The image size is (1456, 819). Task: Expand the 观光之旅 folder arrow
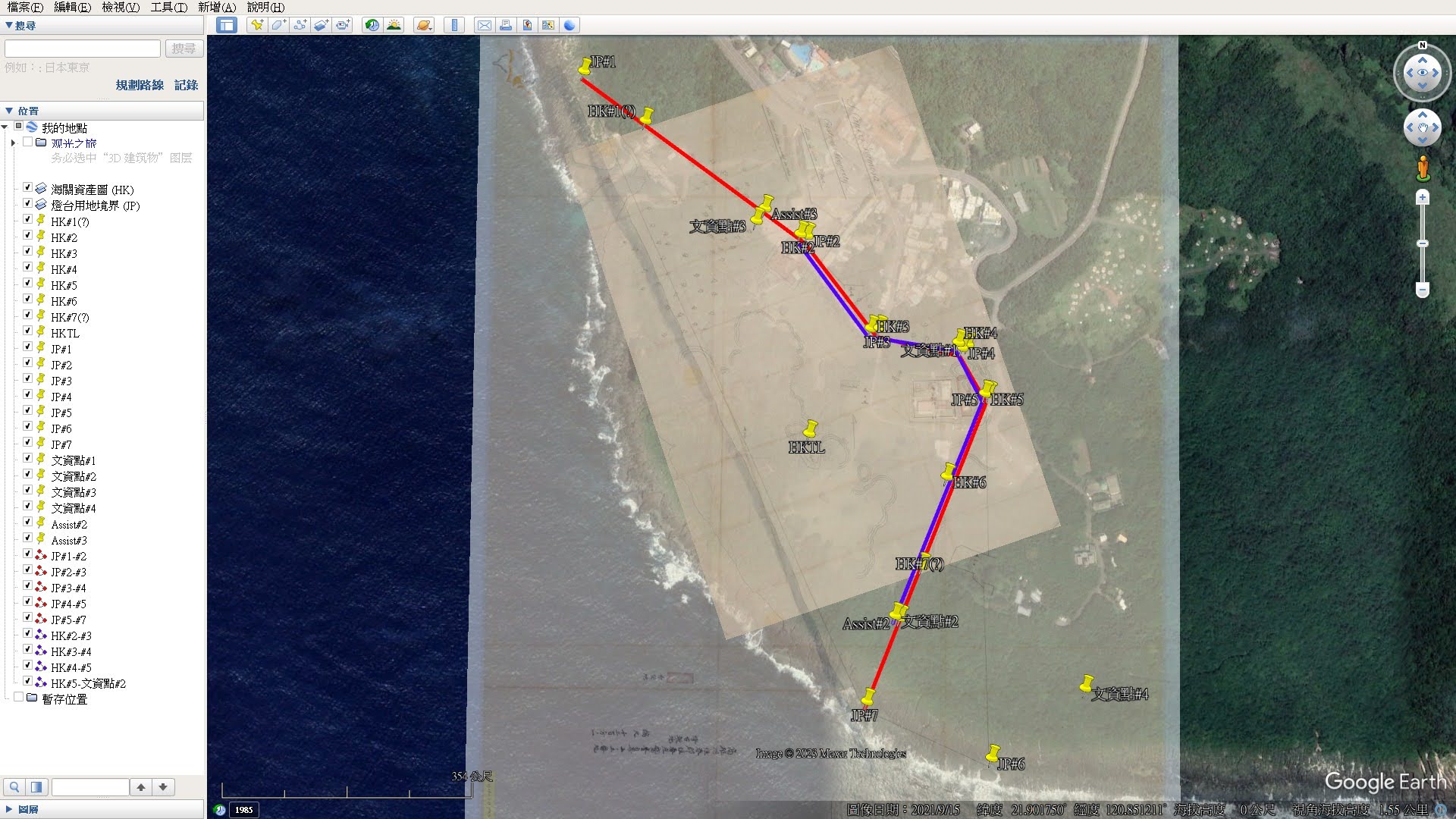click(13, 143)
